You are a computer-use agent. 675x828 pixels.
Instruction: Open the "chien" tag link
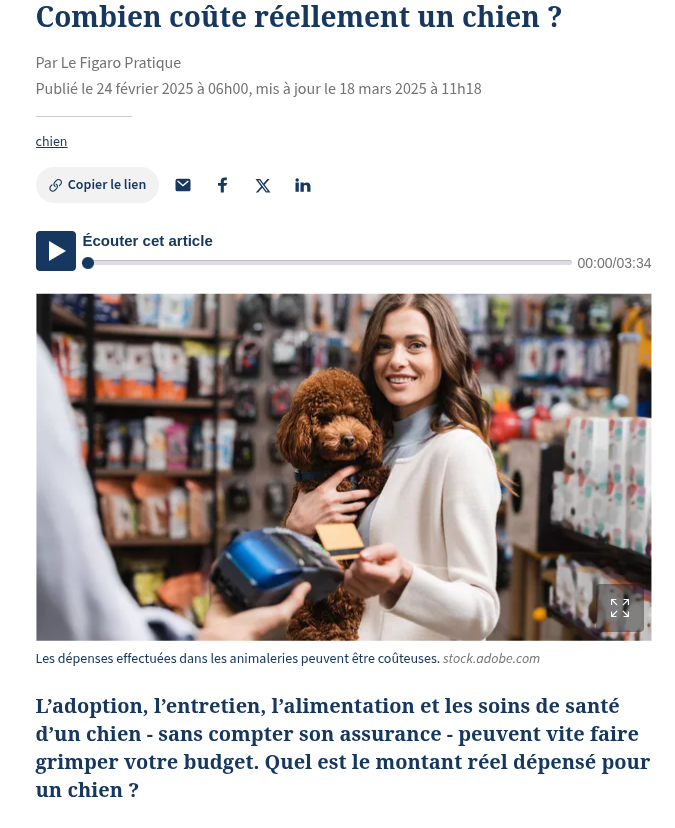[x=51, y=142]
